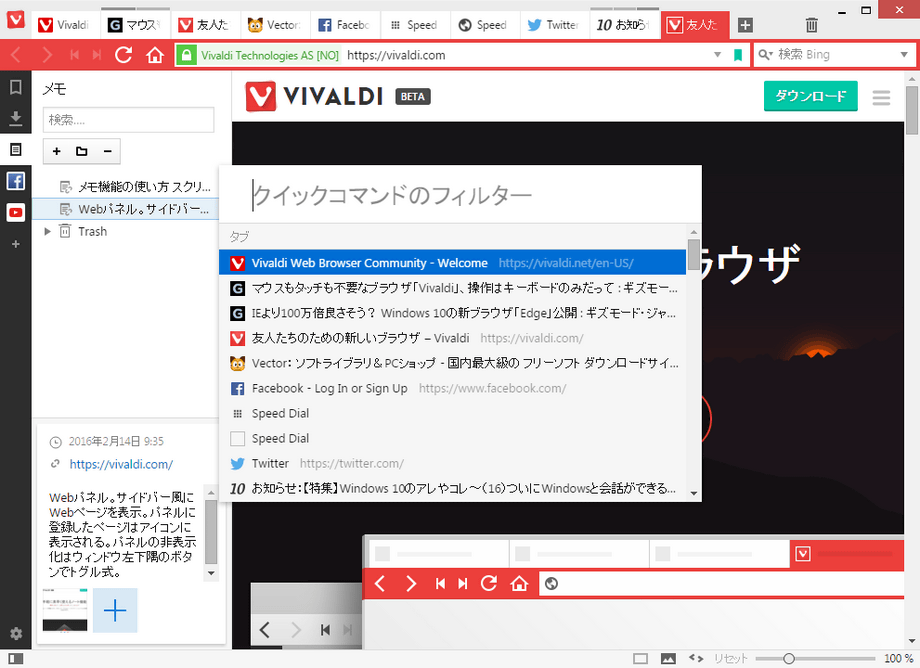Open the address bar history dropdown
This screenshot has height=668, width=920.
click(x=717, y=55)
